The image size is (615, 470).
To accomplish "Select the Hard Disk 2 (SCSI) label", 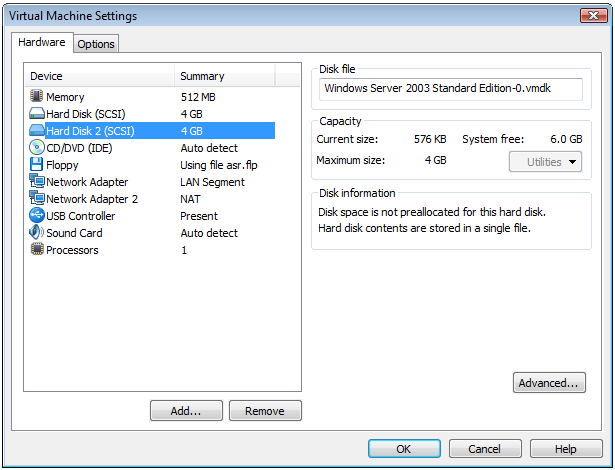I will pos(90,131).
